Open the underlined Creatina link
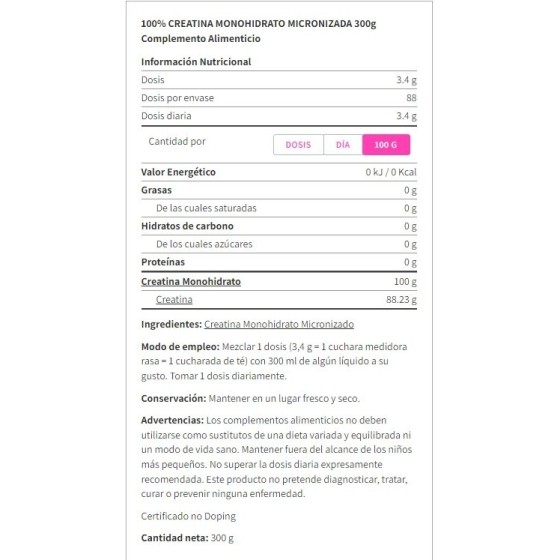560x560 pixels. pyautogui.click(x=174, y=300)
